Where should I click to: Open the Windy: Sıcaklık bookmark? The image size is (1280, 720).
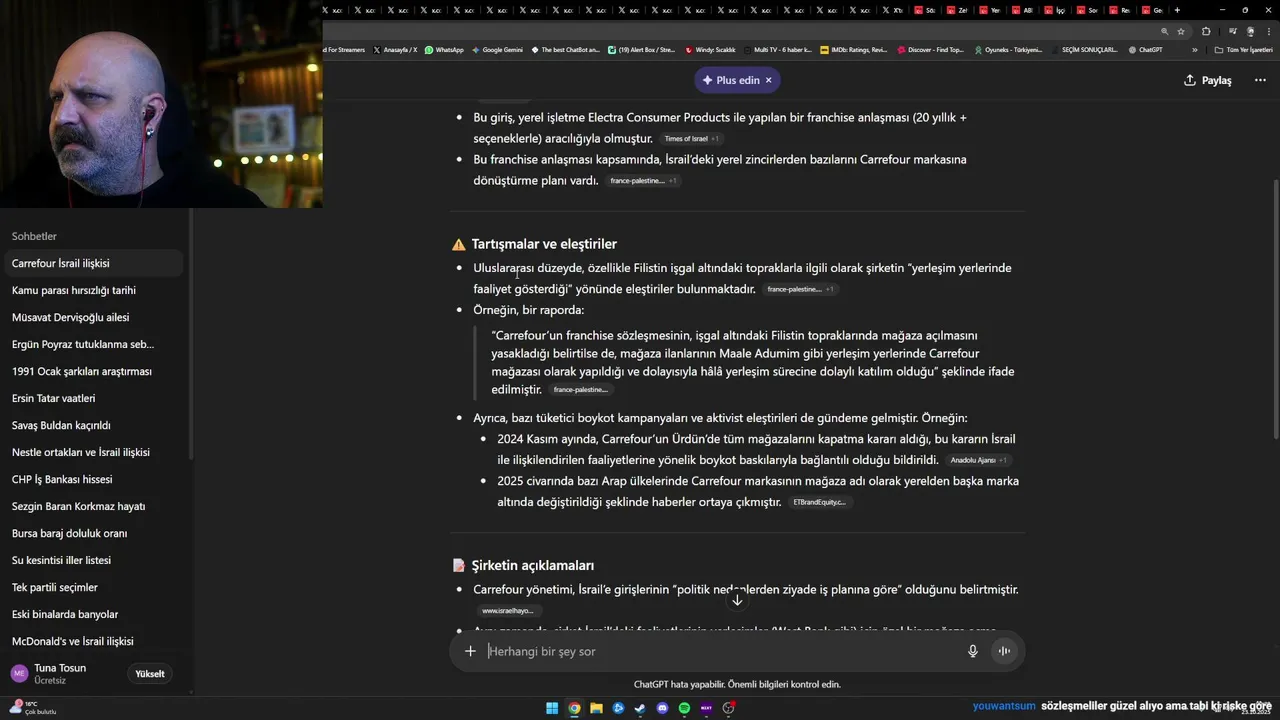[710, 50]
